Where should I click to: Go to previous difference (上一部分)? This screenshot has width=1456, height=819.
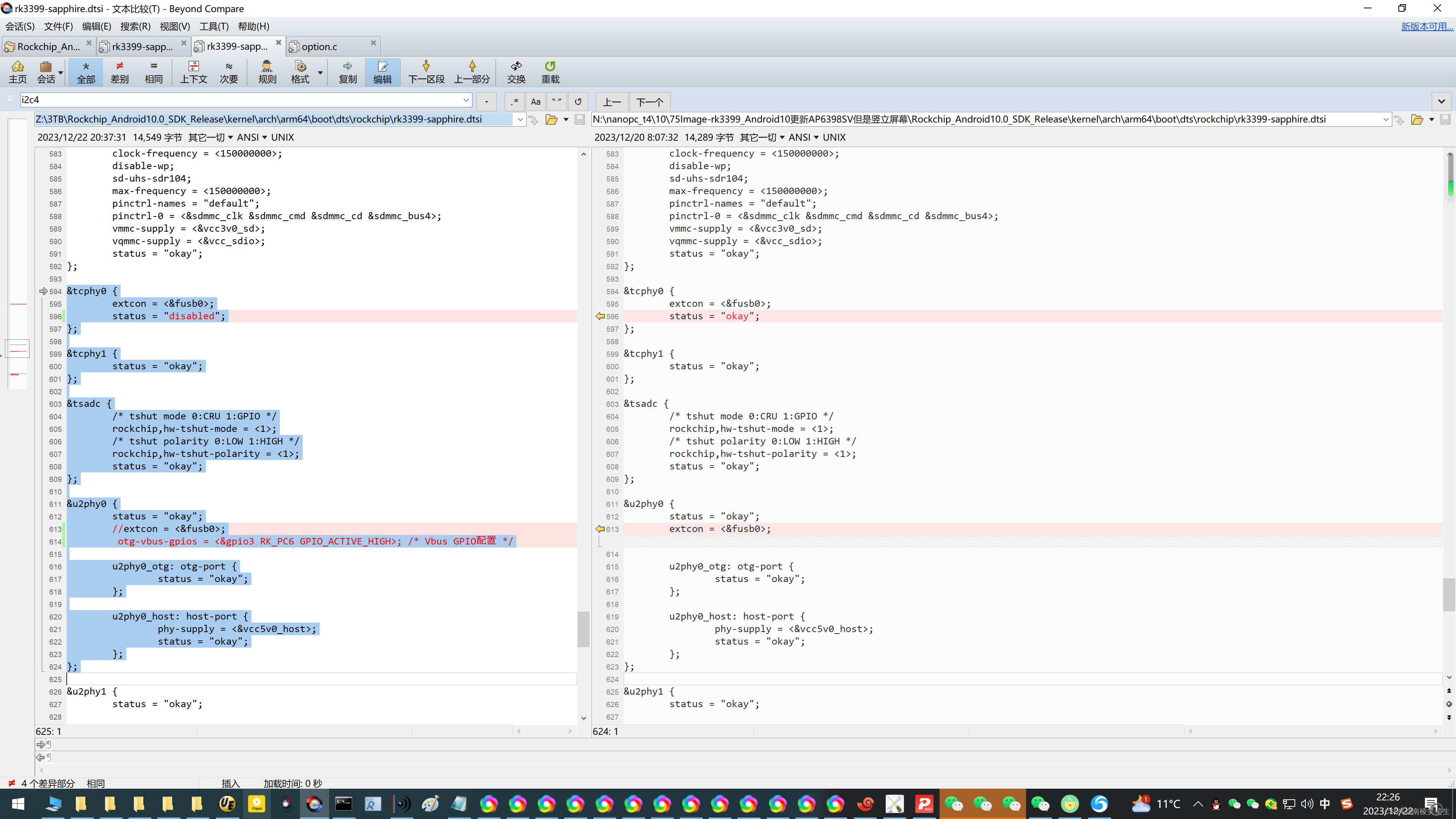[x=471, y=72]
